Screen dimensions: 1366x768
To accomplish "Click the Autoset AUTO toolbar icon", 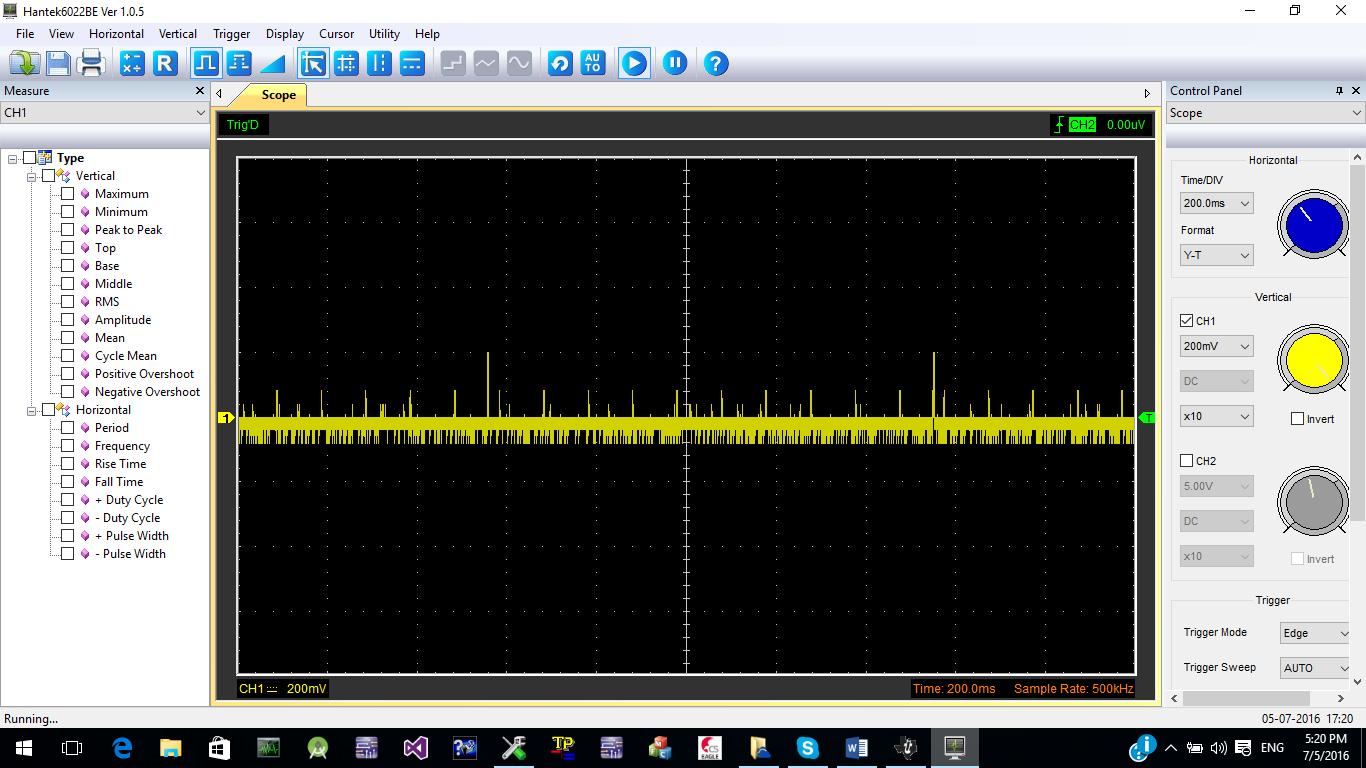I will 593,63.
